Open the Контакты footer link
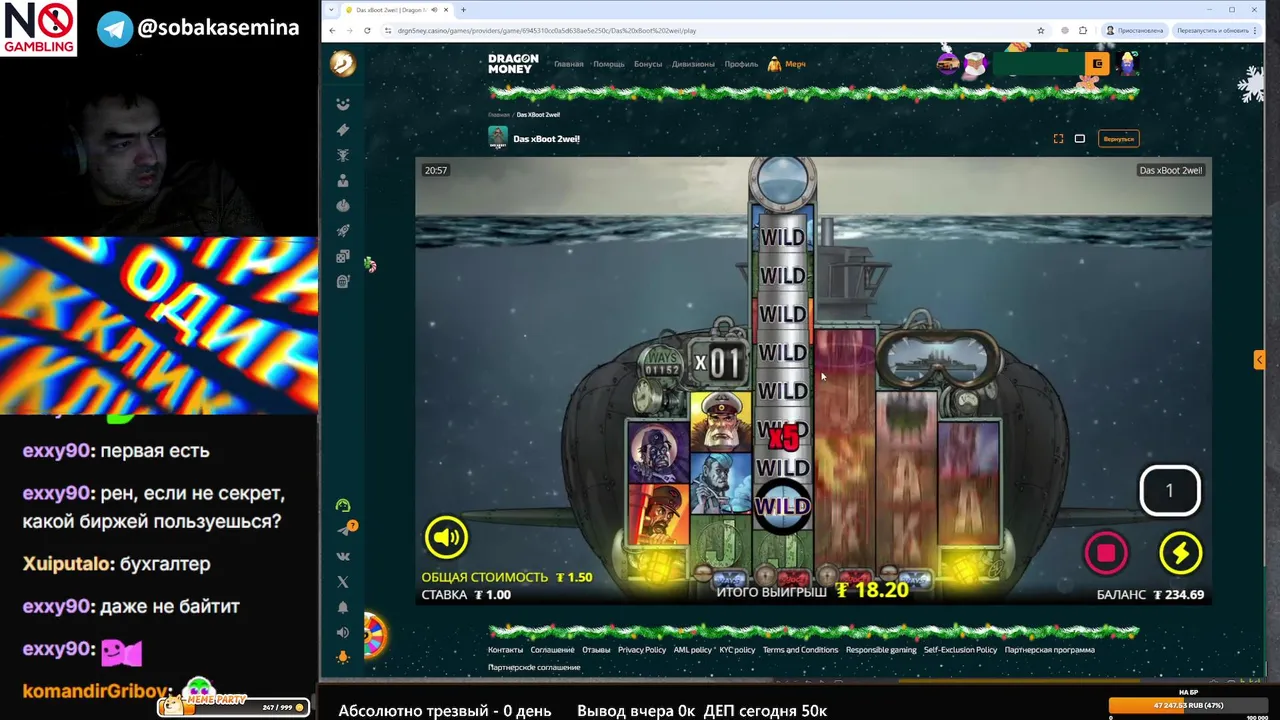Screen dimensions: 1280x720 pyautogui.click(x=505, y=650)
